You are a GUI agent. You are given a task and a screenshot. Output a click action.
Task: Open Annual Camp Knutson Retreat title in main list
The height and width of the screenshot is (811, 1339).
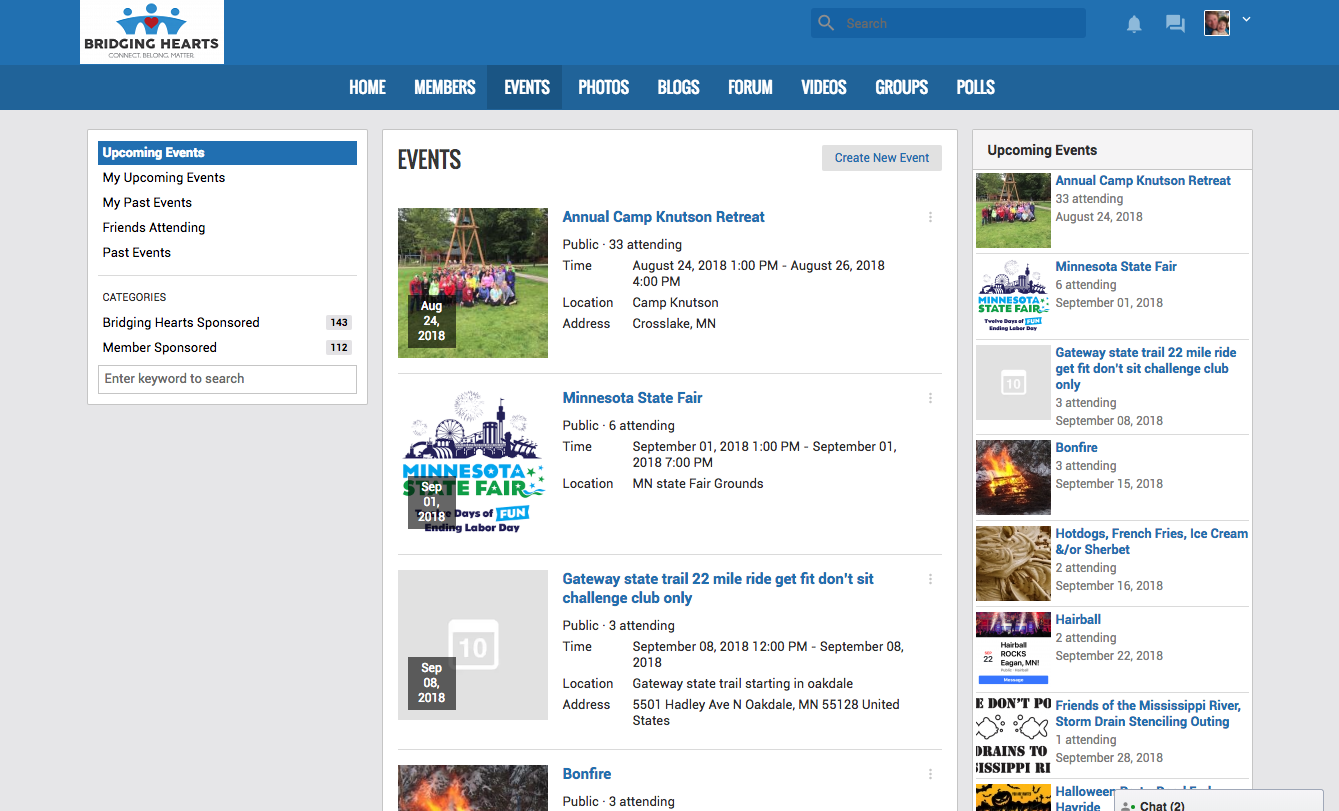pyautogui.click(x=663, y=217)
